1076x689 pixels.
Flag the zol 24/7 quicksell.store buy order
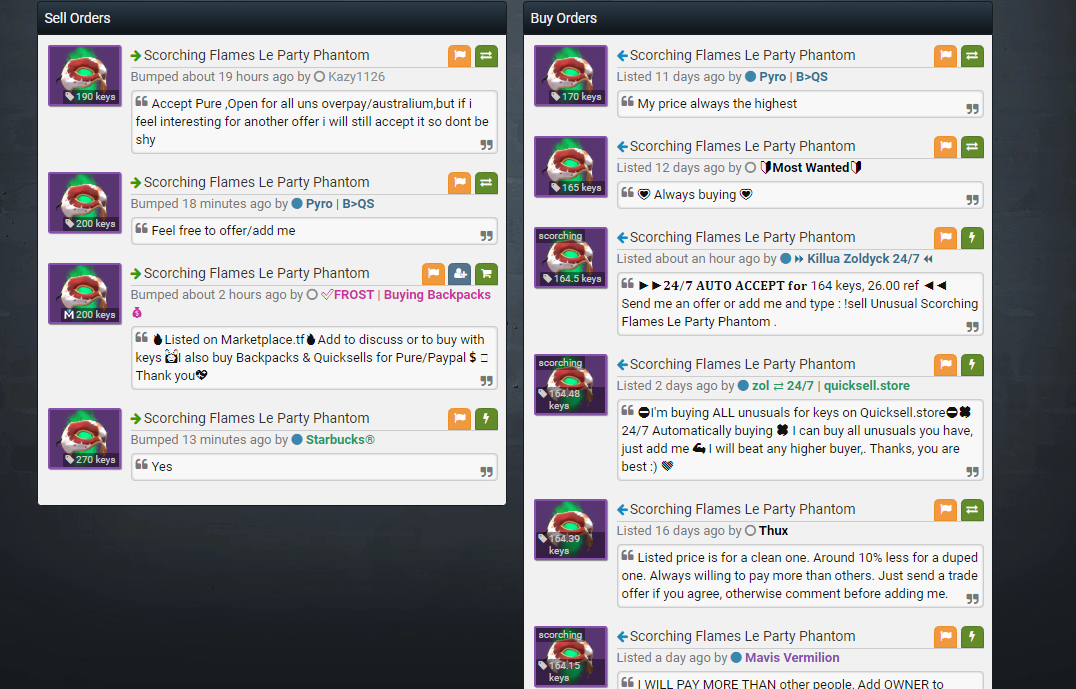click(945, 365)
